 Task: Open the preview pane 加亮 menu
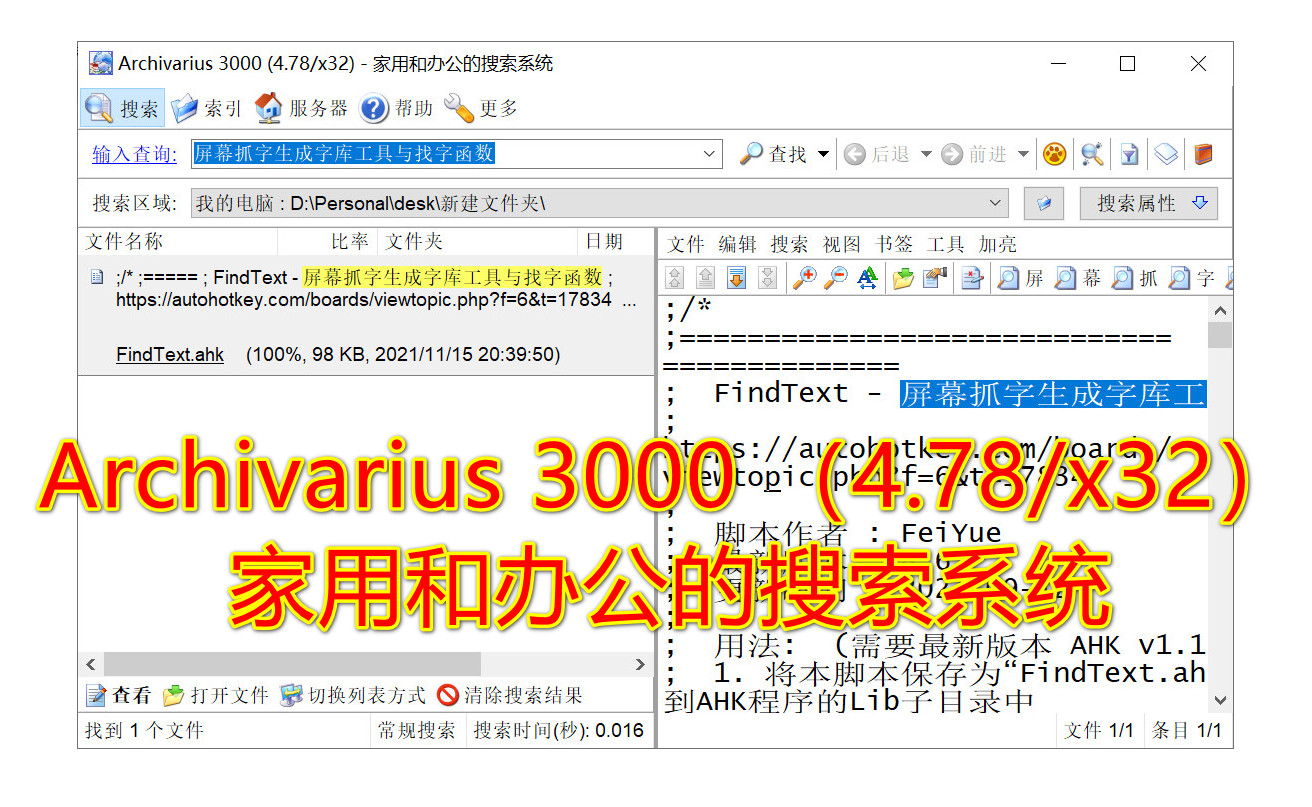pos(997,244)
